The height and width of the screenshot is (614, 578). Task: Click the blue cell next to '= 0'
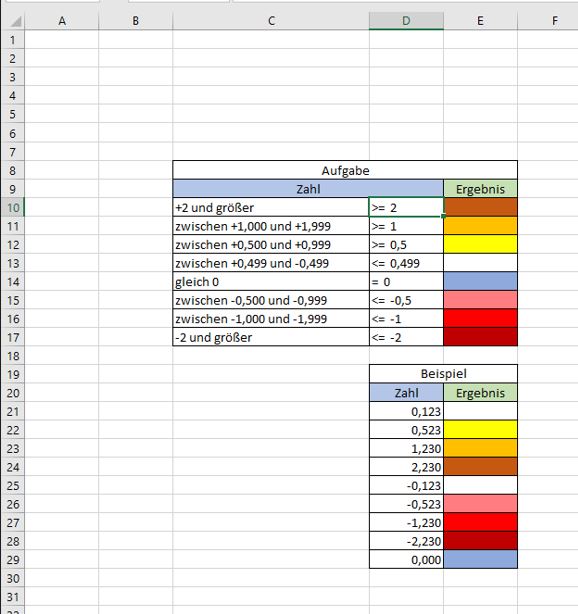pyautogui.click(x=480, y=282)
